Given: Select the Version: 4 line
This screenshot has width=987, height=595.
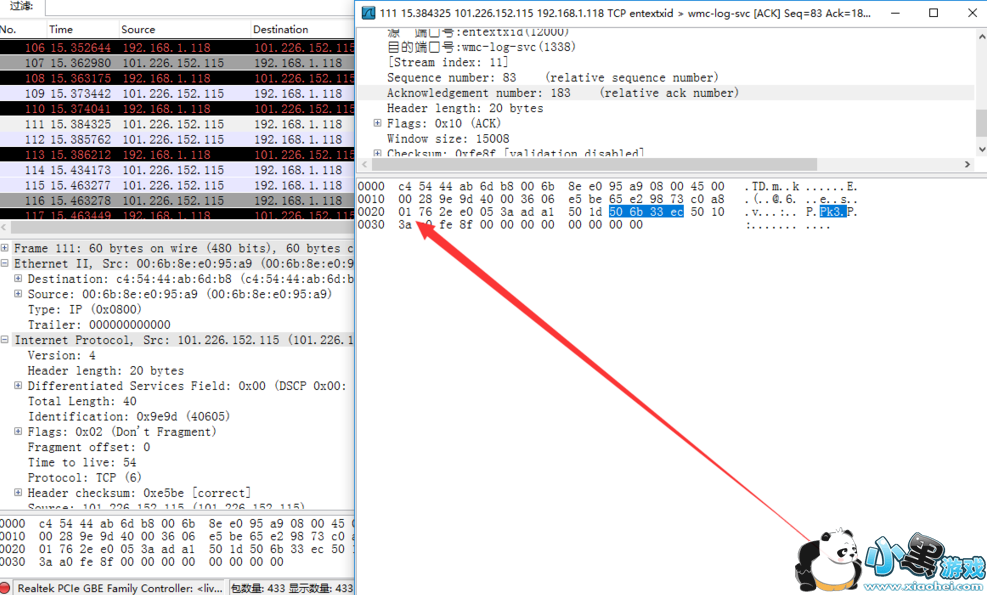Looking at the screenshot, I should pyautogui.click(x=62, y=355).
